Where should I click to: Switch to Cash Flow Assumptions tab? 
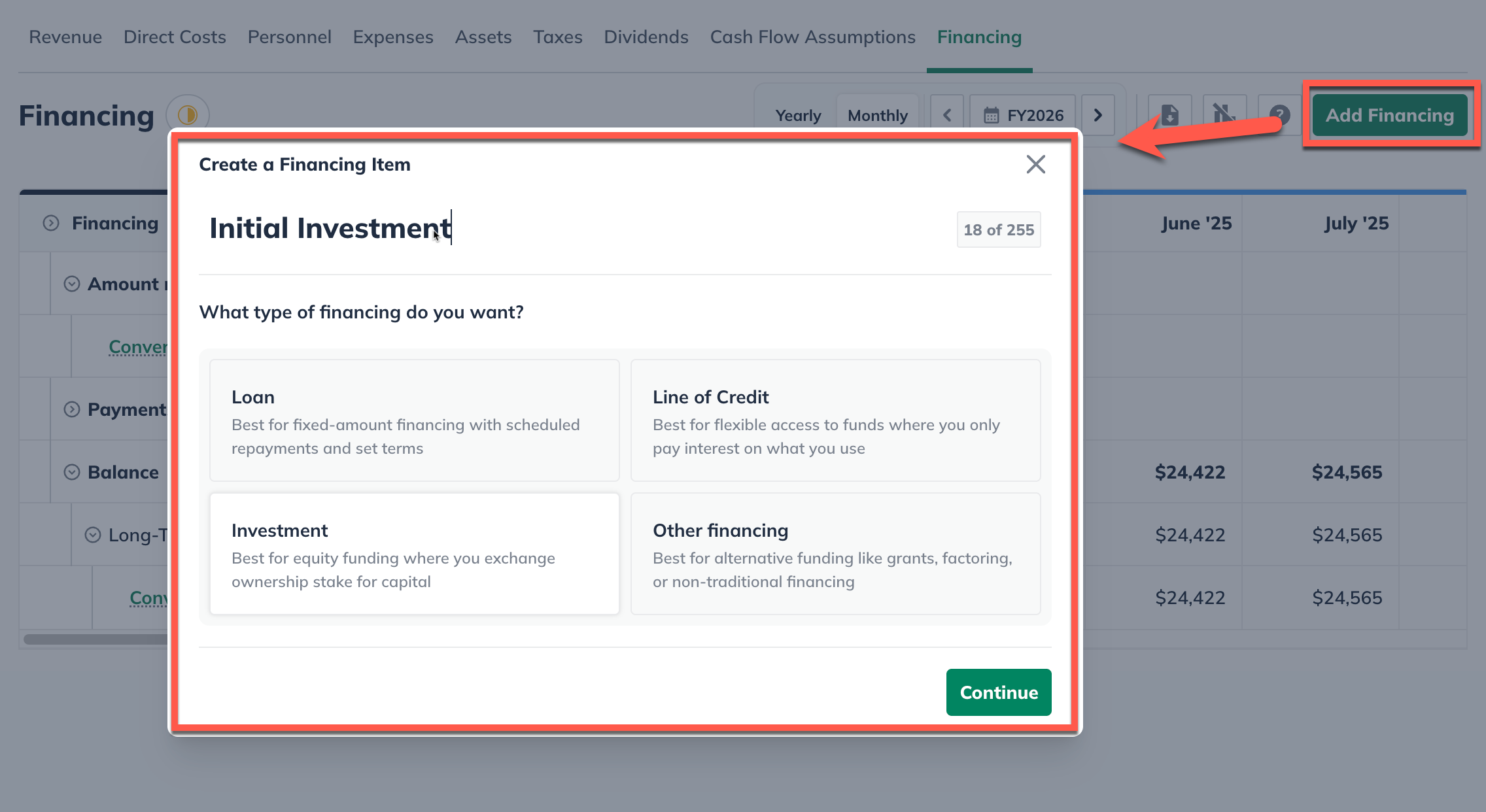pyautogui.click(x=812, y=37)
